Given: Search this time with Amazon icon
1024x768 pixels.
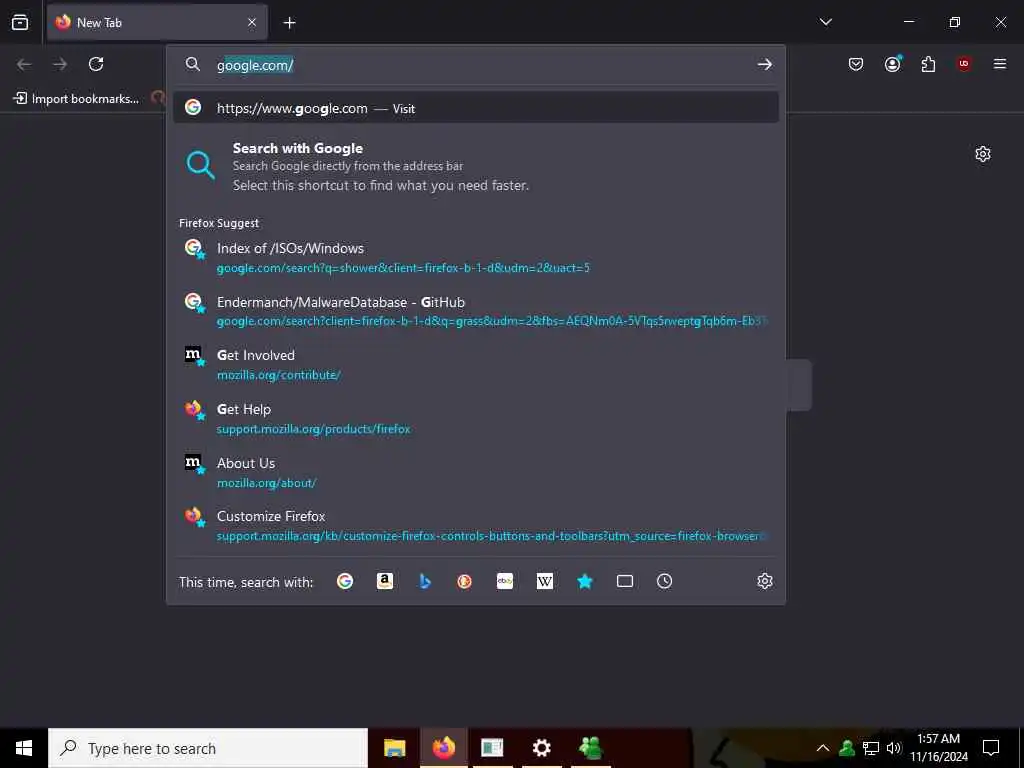Looking at the screenshot, I should 385,581.
